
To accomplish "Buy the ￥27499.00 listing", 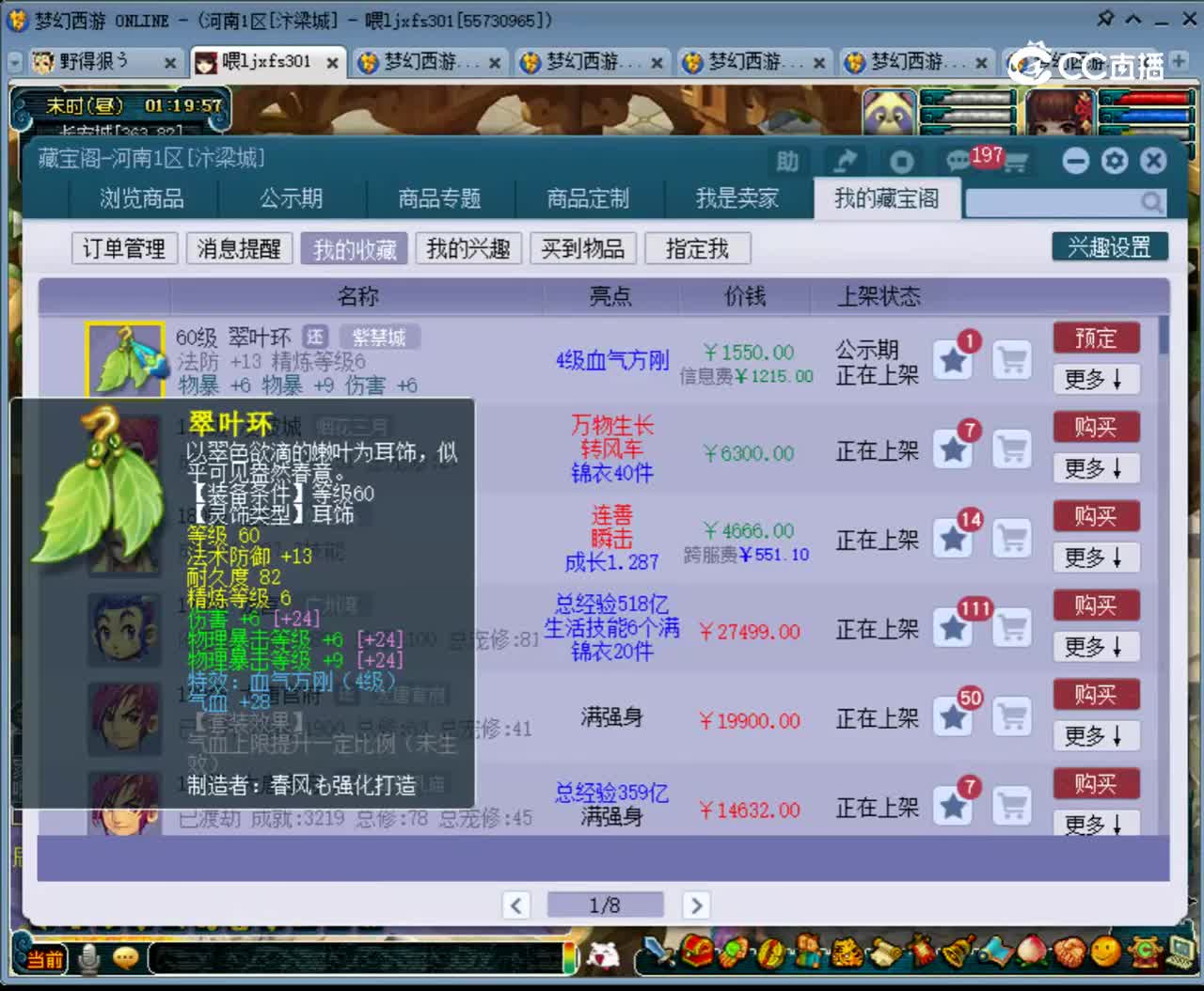I will coord(1096,606).
